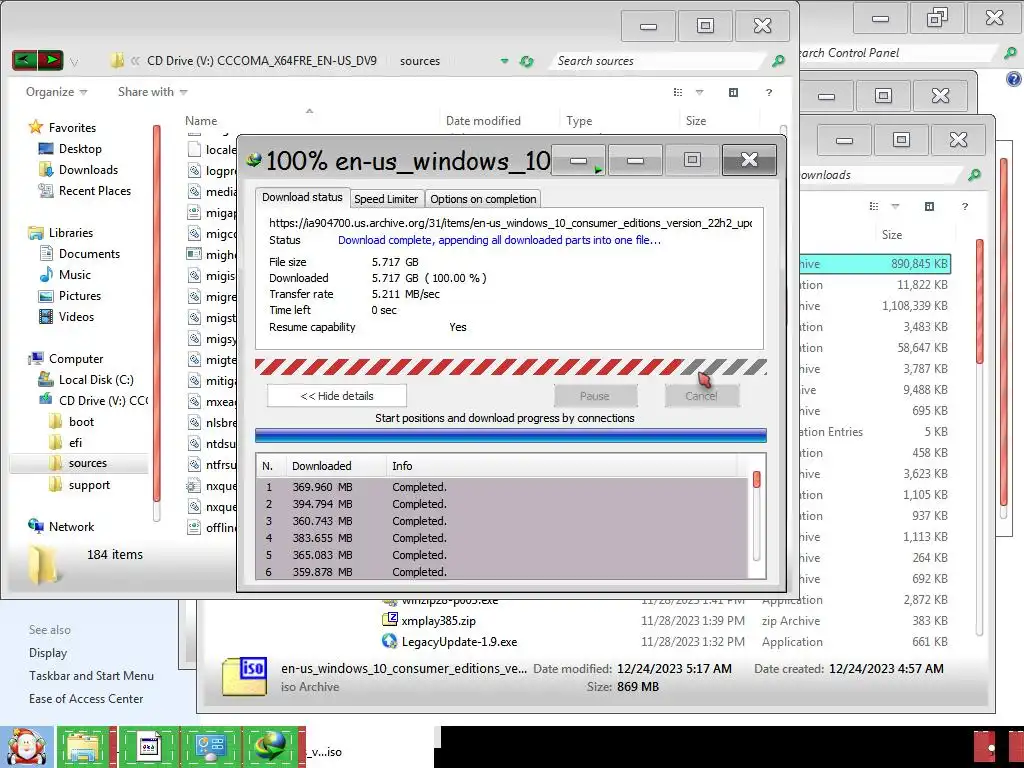Click the forward arrow in sources window

tap(50, 61)
